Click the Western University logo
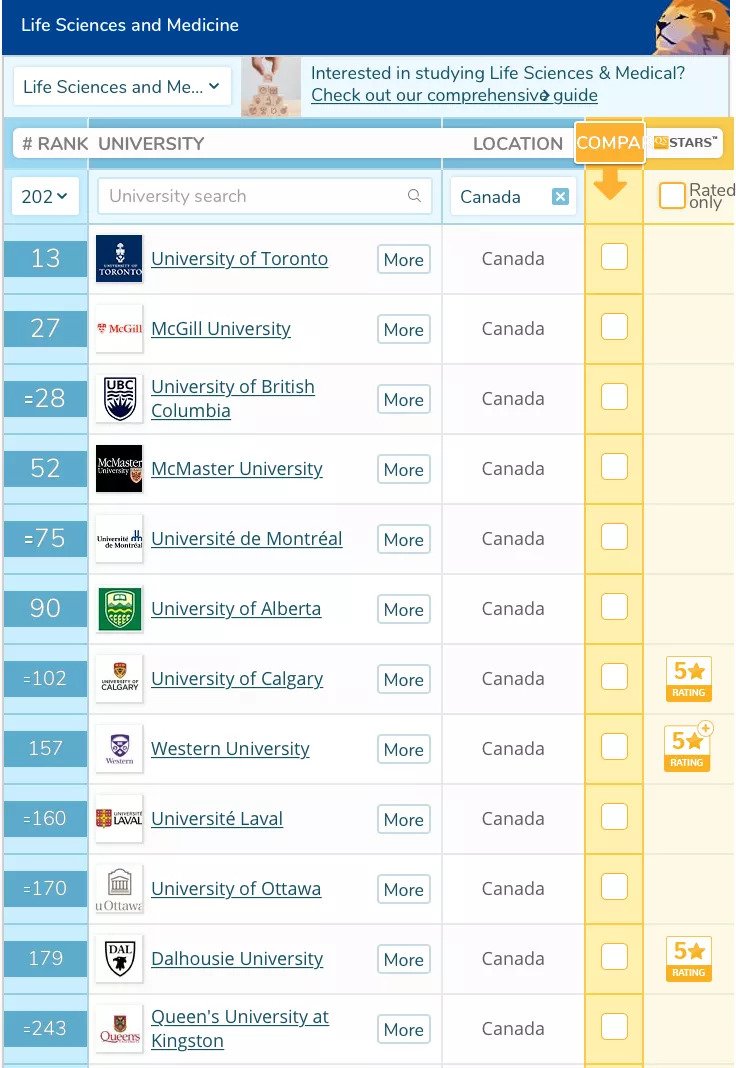 point(119,749)
